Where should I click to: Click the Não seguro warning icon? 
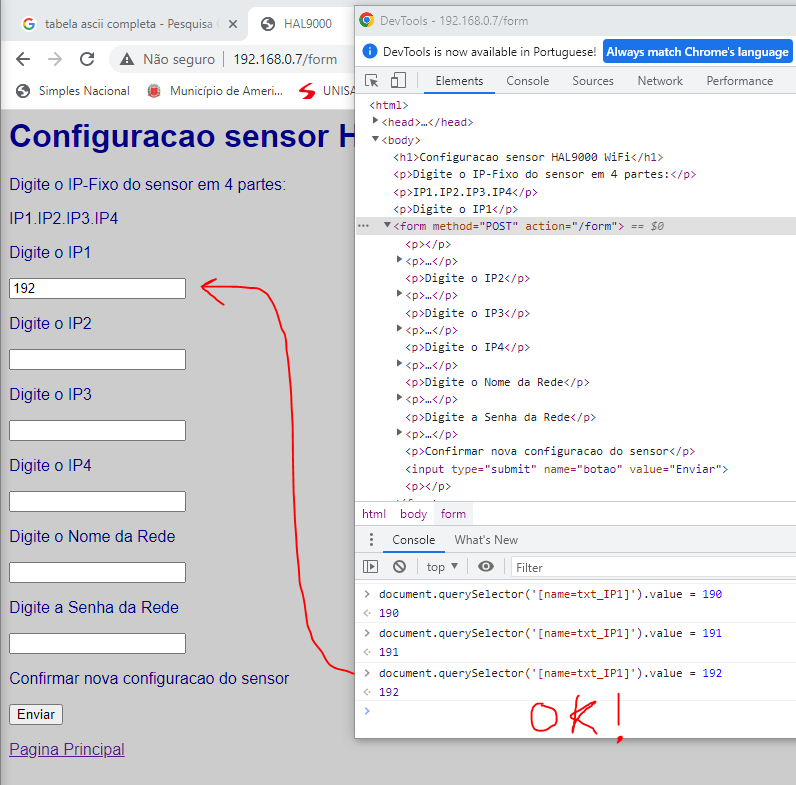click(127, 59)
